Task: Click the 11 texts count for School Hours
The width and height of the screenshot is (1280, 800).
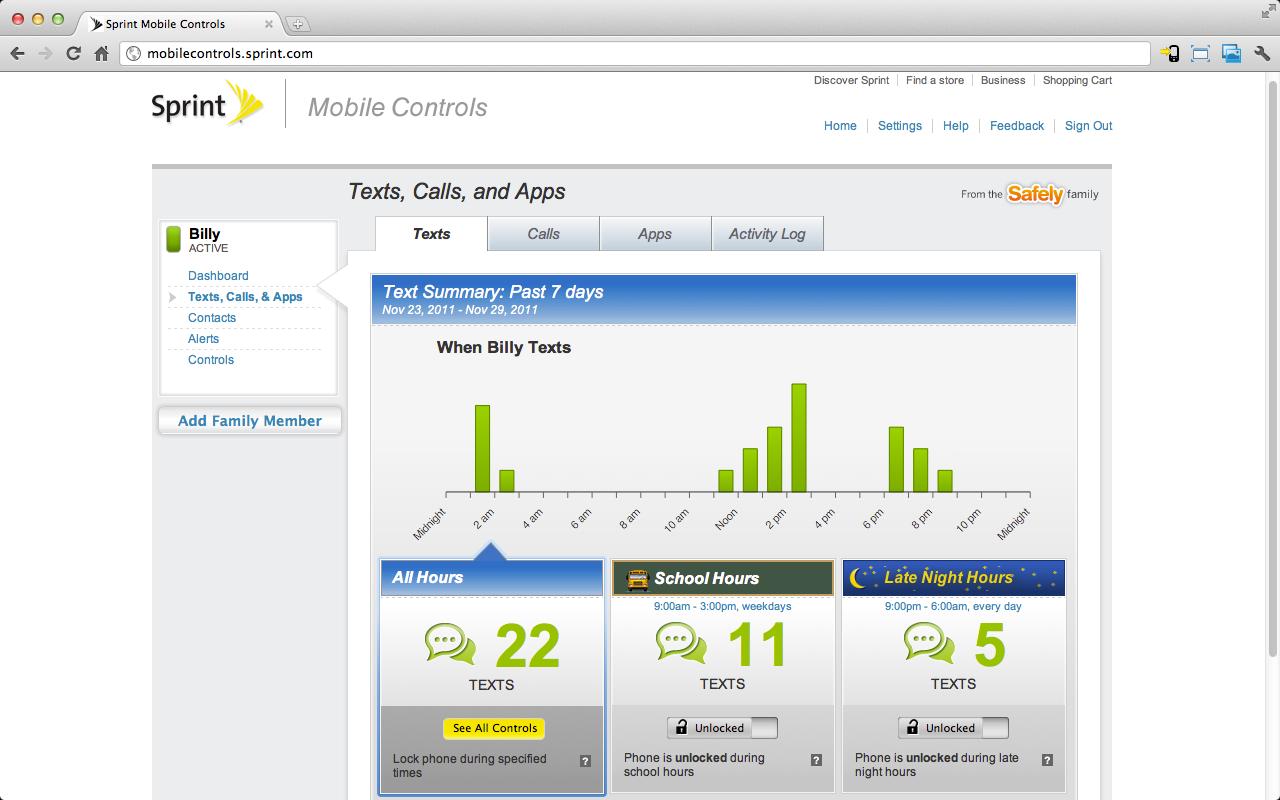Action: [757, 645]
